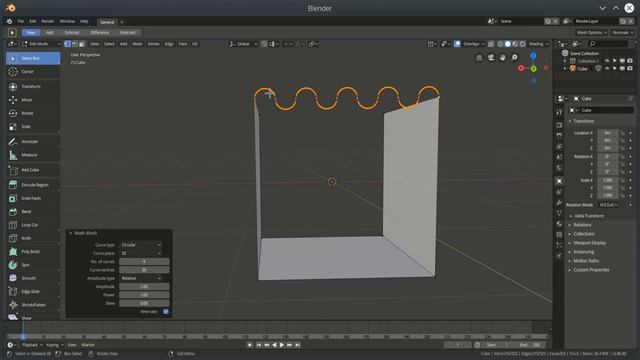The width and height of the screenshot is (640, 360).
Task: Click the green Y axis on navigation gizmo
Action: click(533, 69)
